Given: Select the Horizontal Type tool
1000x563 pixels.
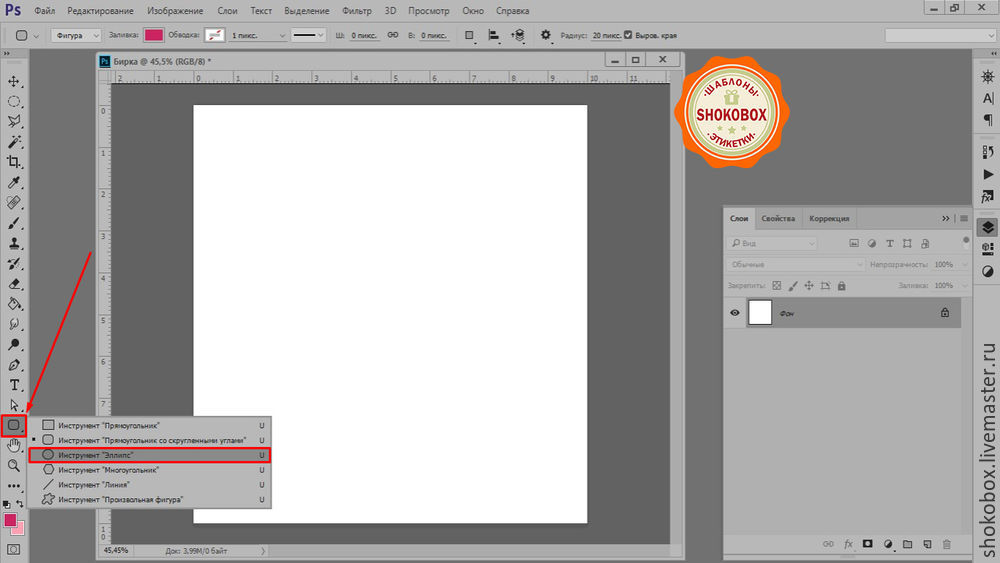Looking at the screenshot, I should (x=14, y=385).
